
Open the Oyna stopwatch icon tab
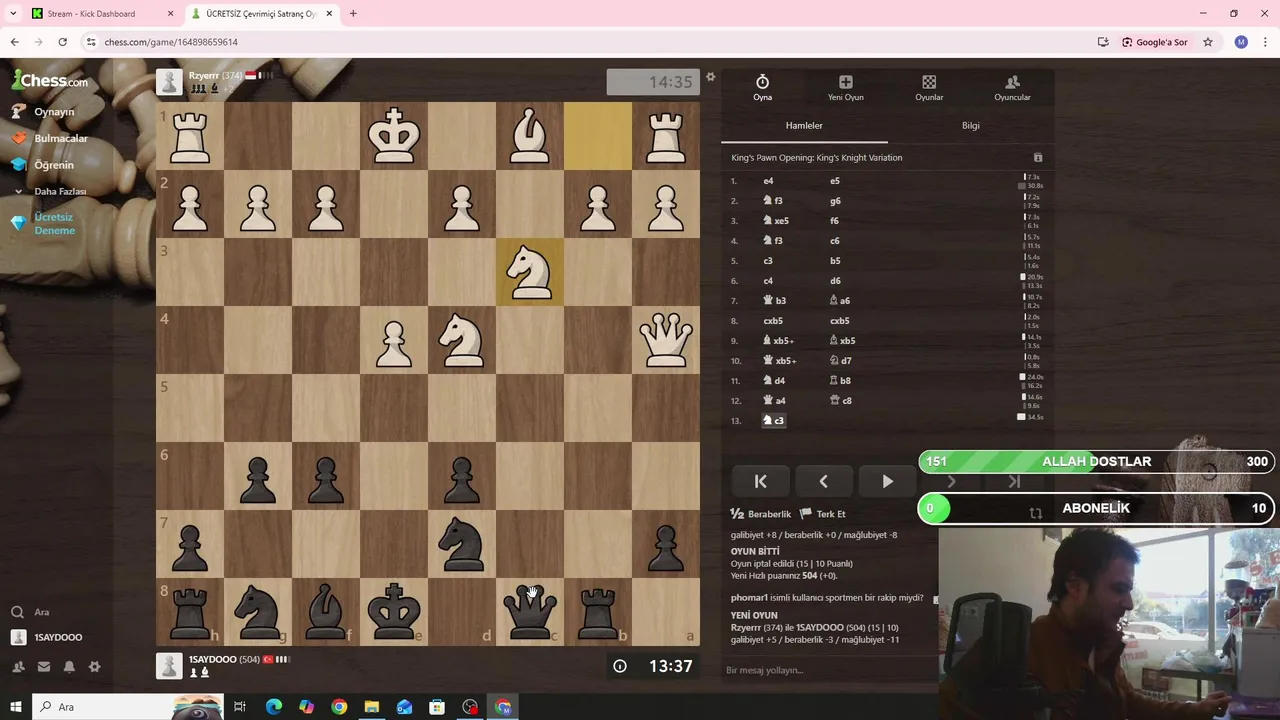[762, 88]
